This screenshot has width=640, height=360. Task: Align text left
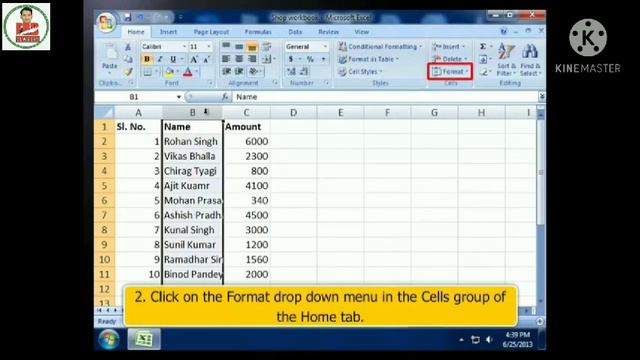(226, 59)
